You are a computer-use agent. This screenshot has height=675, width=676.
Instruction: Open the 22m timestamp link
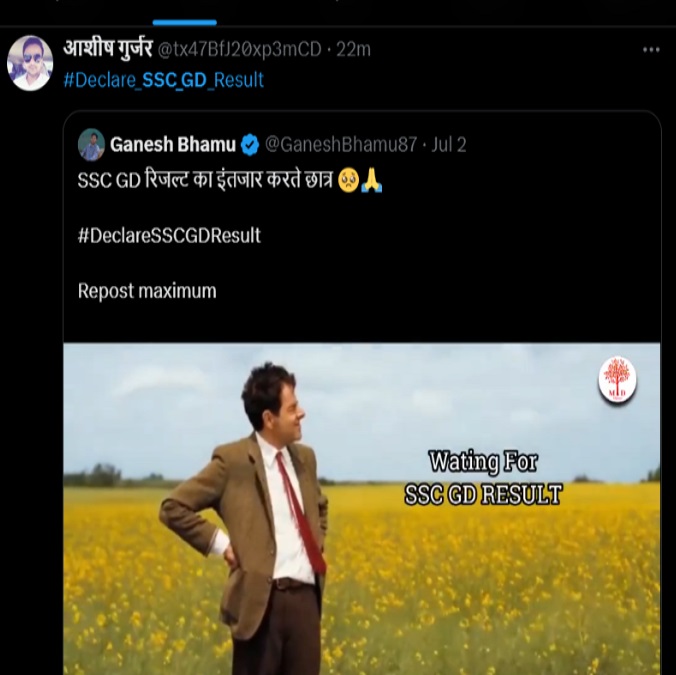point(353,50)
